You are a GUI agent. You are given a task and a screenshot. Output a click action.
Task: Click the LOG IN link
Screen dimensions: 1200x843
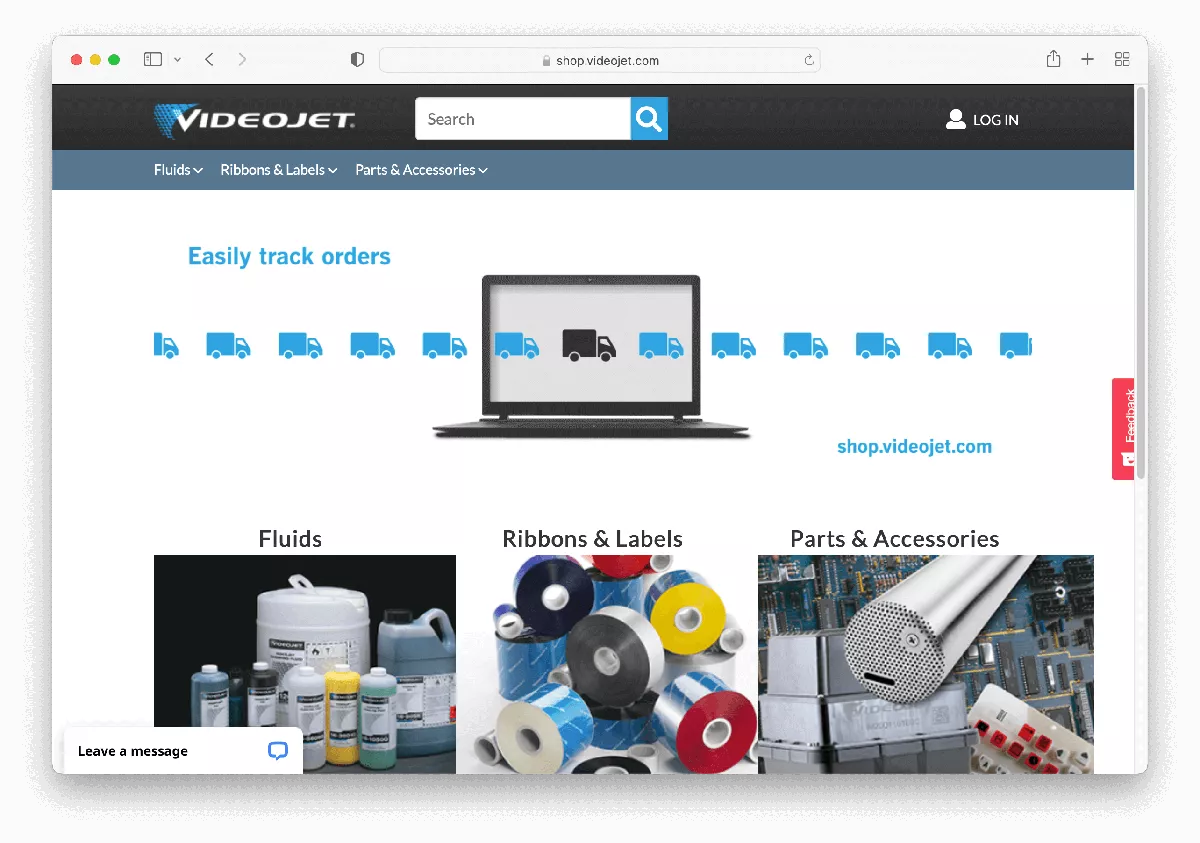point(995,120)
